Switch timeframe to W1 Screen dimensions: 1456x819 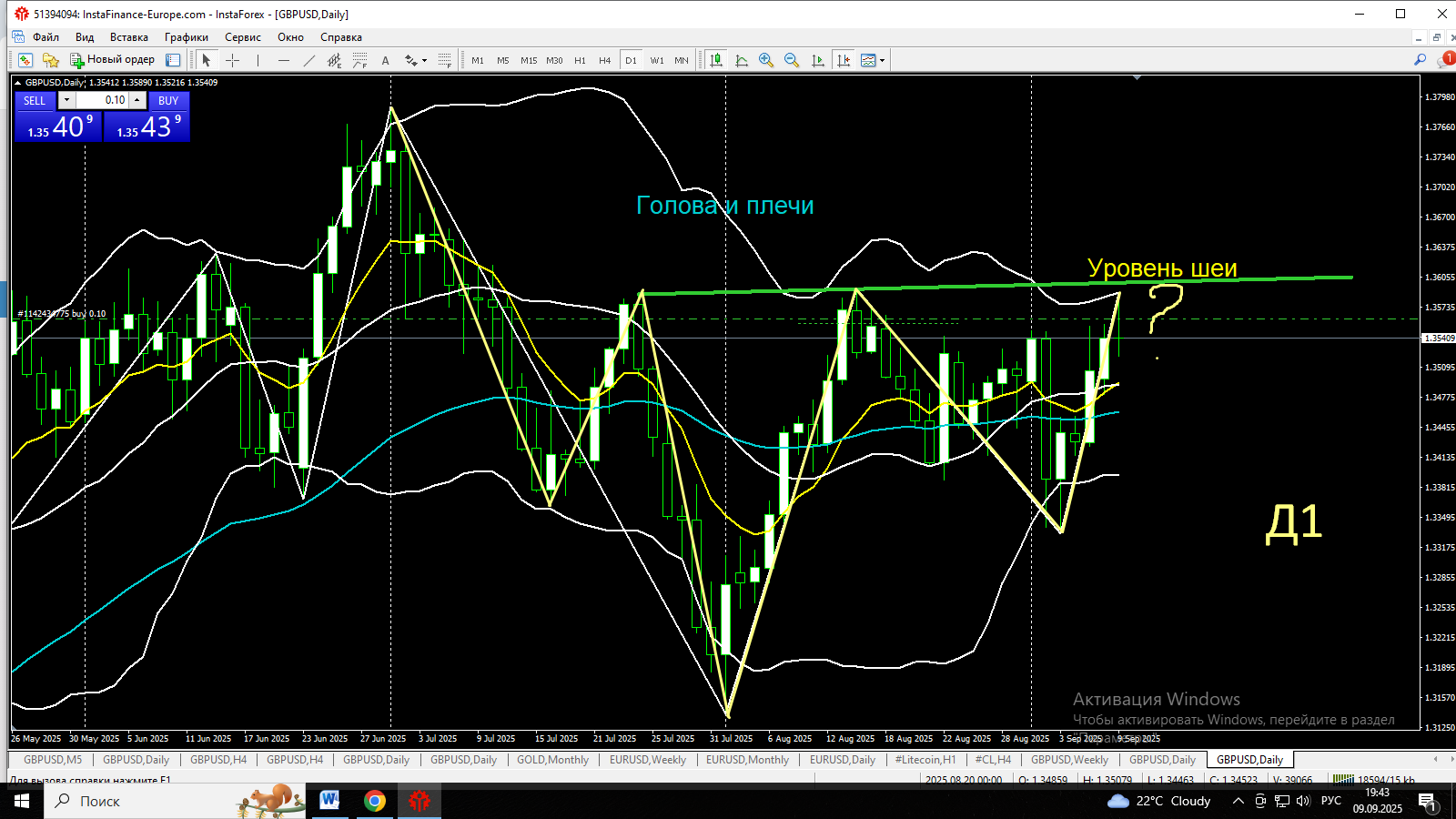(x=657, y=60)
